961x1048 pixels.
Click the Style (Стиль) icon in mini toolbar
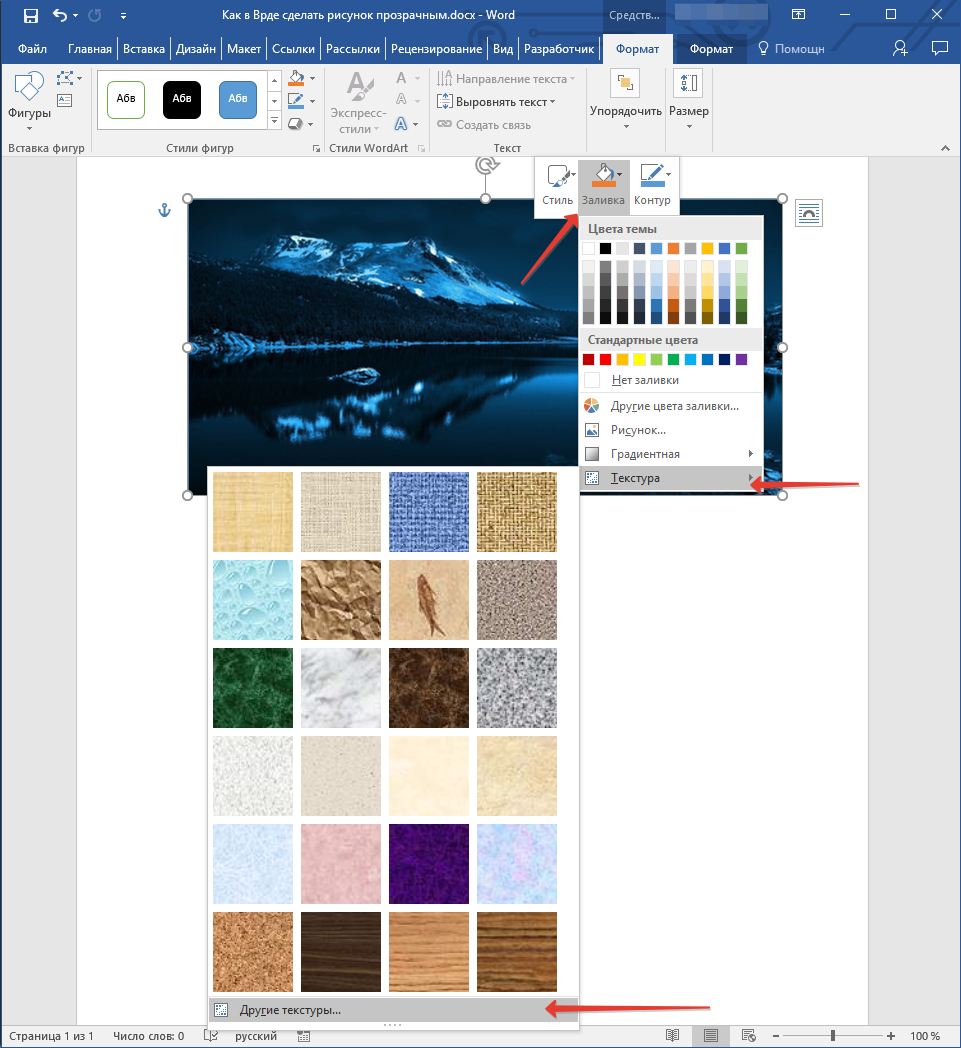(x=557, y=178)
